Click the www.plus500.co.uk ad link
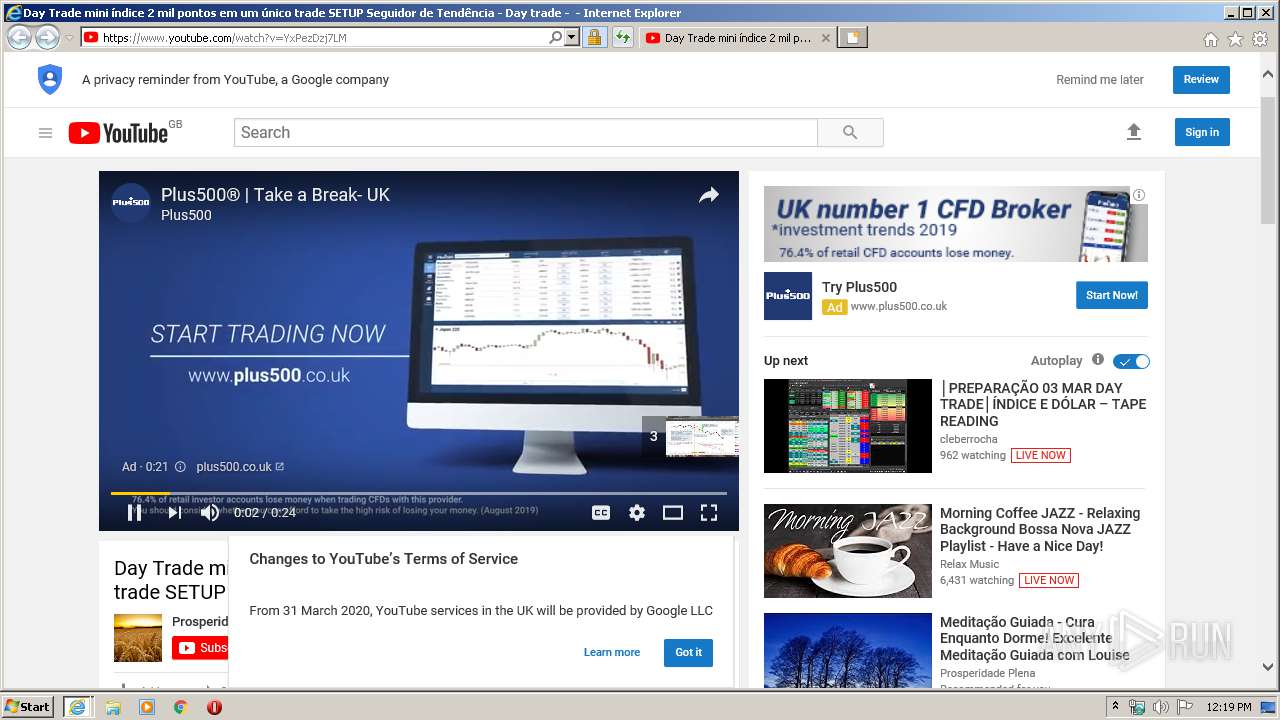Image resolution: width=1280 pixels, height=720 pixels. click(x=899, y=307)
